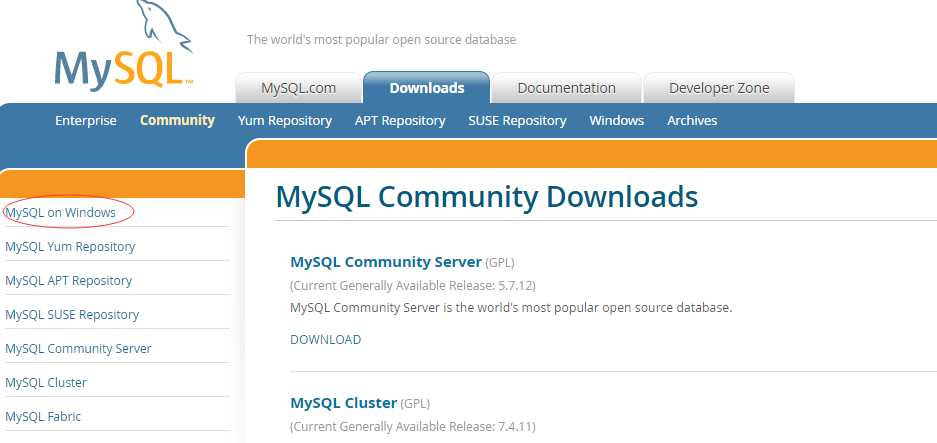This screenshot has height=443, width=937.
Task: Click the 'Current Generally Available Release: 7.4.11' text
Action: tap(413, 427)
